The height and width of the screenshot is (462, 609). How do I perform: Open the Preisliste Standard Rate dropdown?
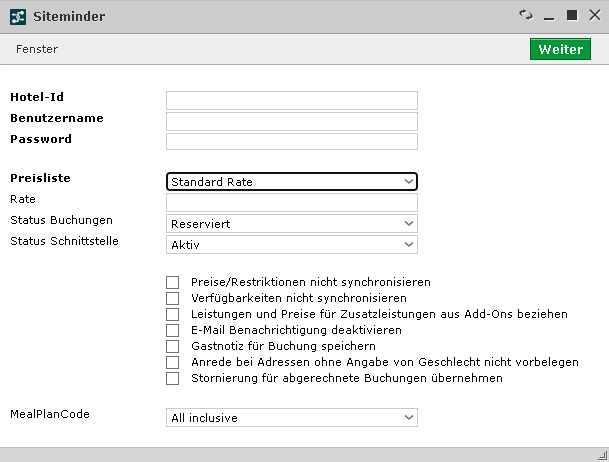tap(292, 182)
